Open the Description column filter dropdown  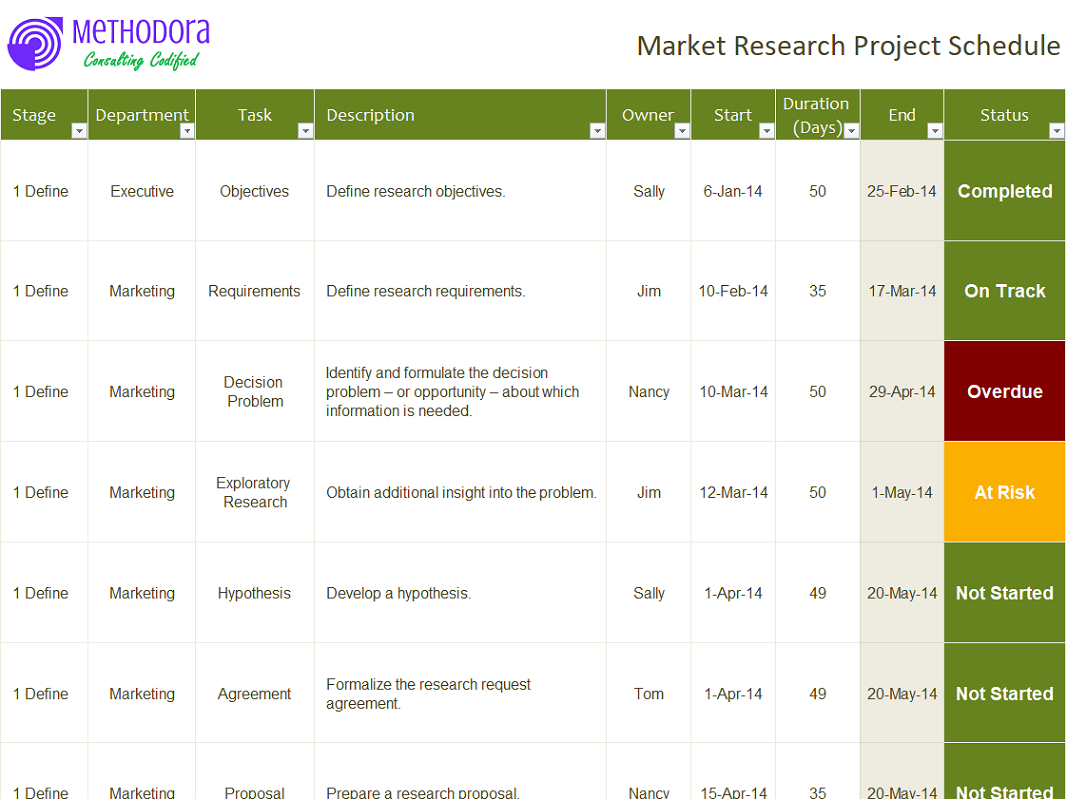597,131
